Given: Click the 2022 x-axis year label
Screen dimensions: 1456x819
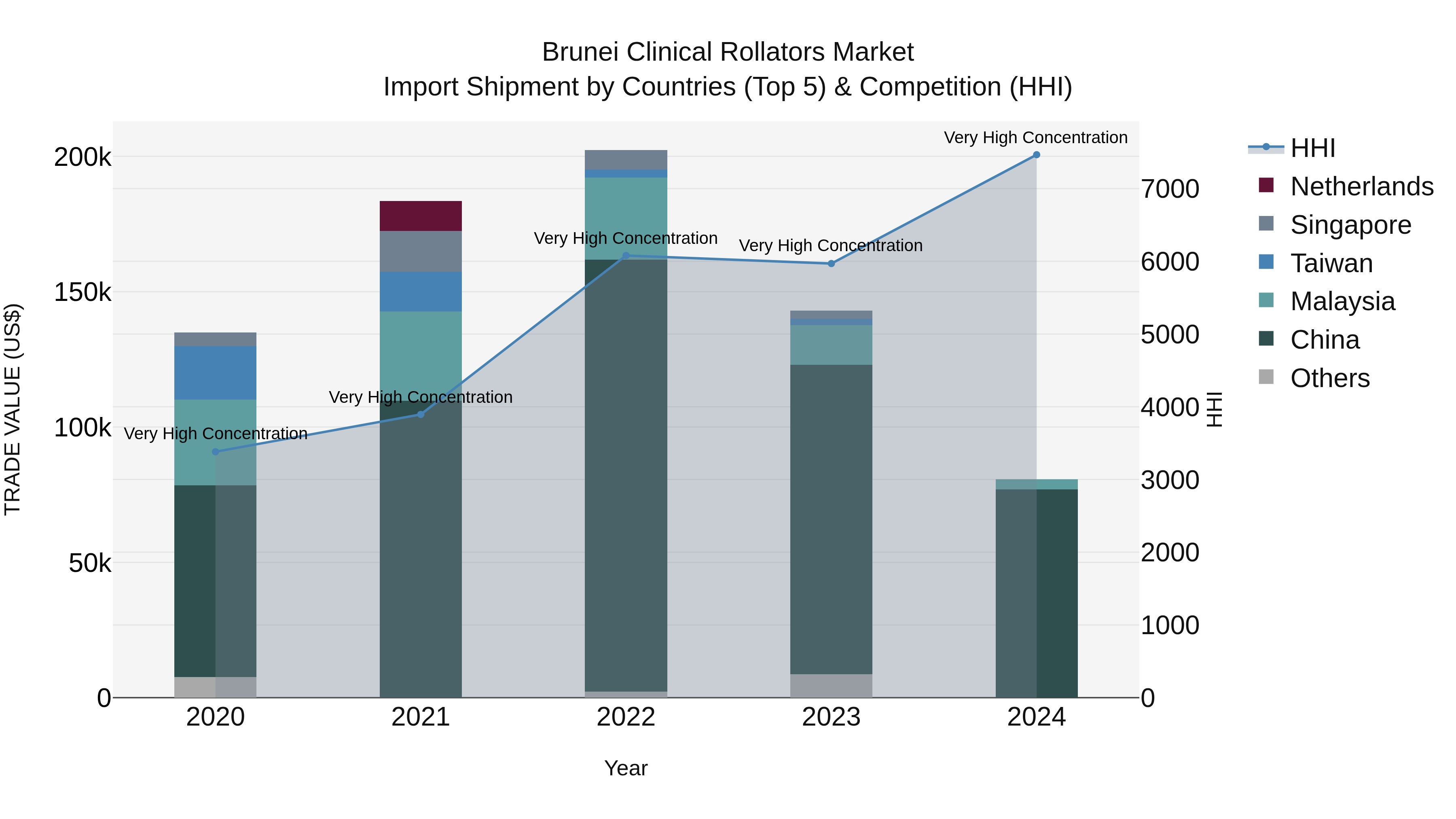Looking at the screenshot, I should coord(626,717).
